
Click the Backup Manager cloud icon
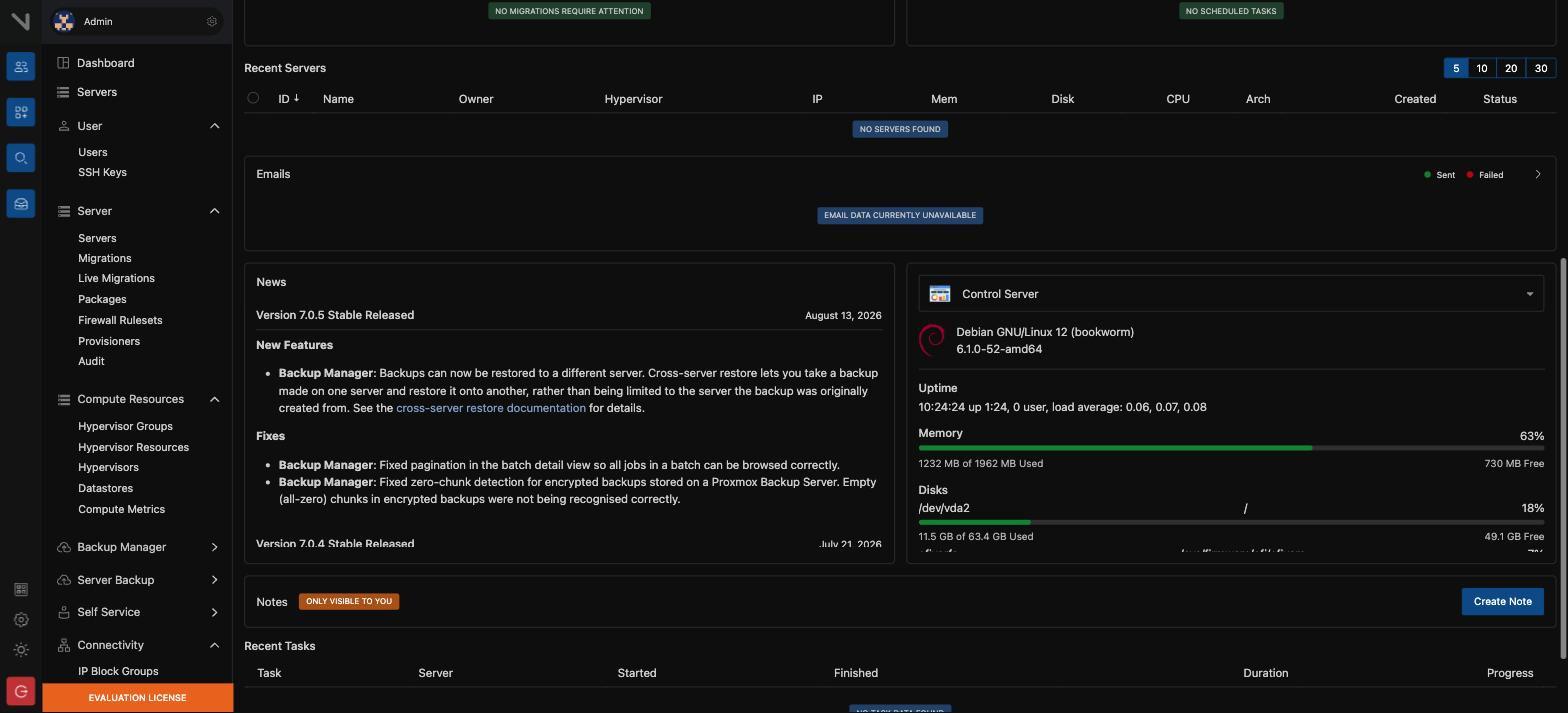pyautogui.click(x=63, y=547)
